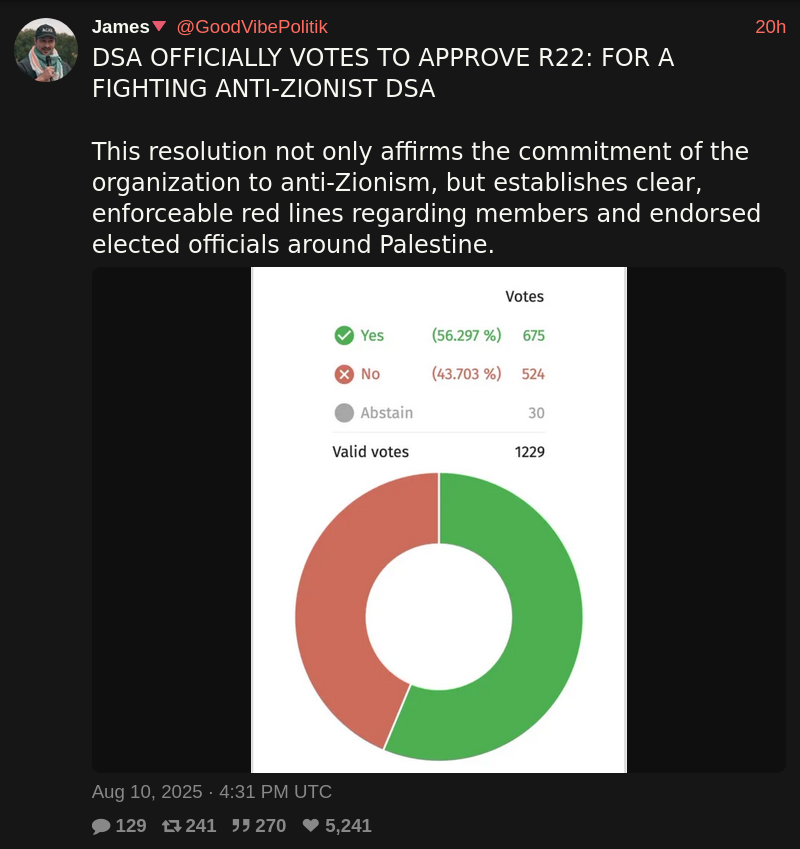Open the vote results image thumbnail
The height and width of the screenshot is (849, 800).
point(438,520)
